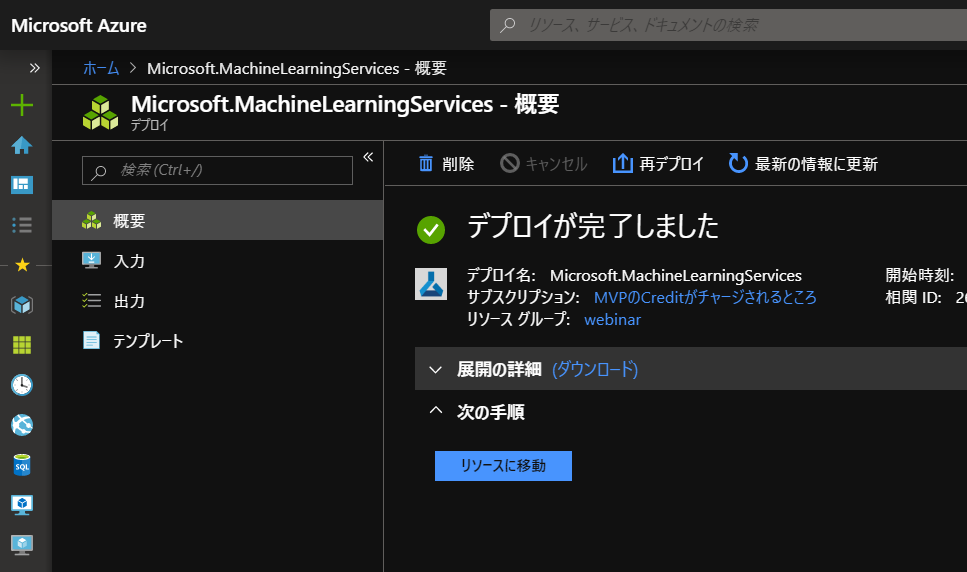Click the キャンセル toolbar button
Screen dimensions: 967x572
543,164
